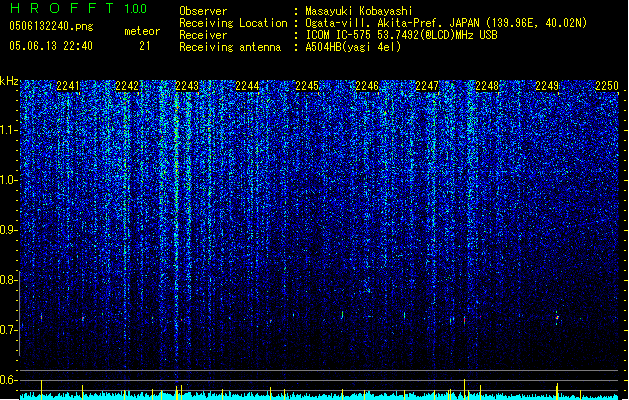
Task: Click the 0.9 frequency axis label
Action: coord(8,230)
